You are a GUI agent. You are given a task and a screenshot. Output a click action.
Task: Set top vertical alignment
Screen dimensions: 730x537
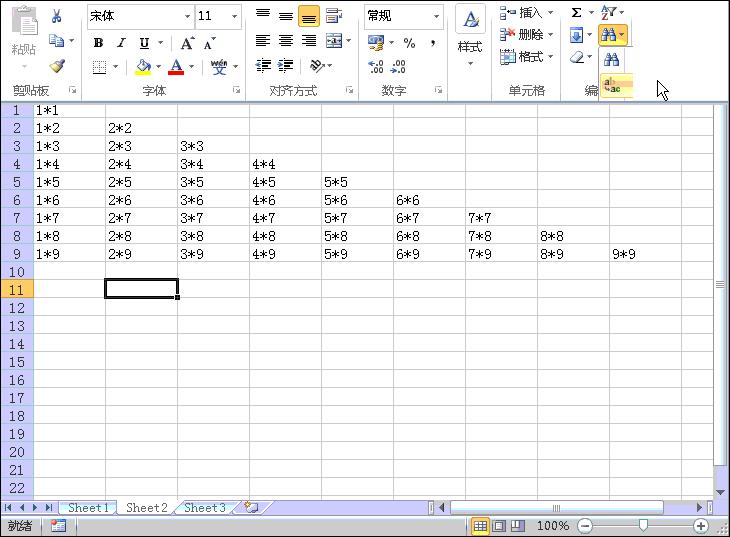[x=263, y=16]
